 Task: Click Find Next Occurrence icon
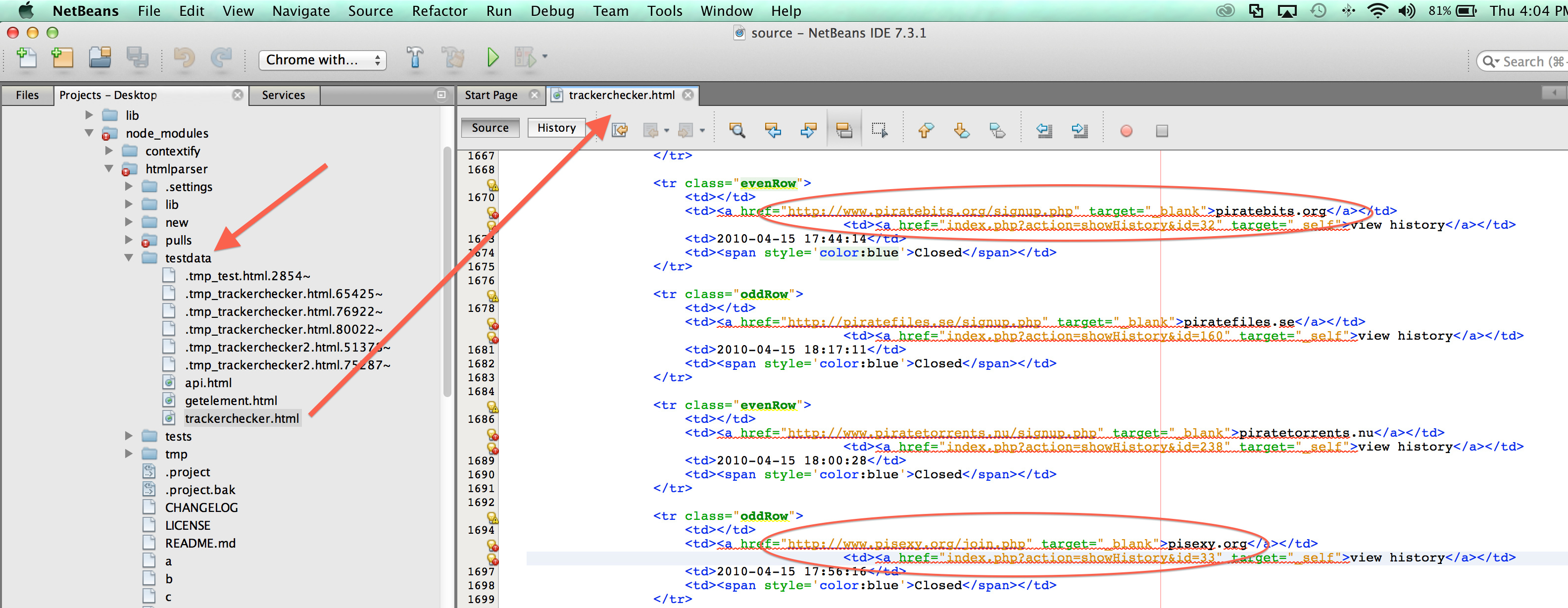coord(808,130)
